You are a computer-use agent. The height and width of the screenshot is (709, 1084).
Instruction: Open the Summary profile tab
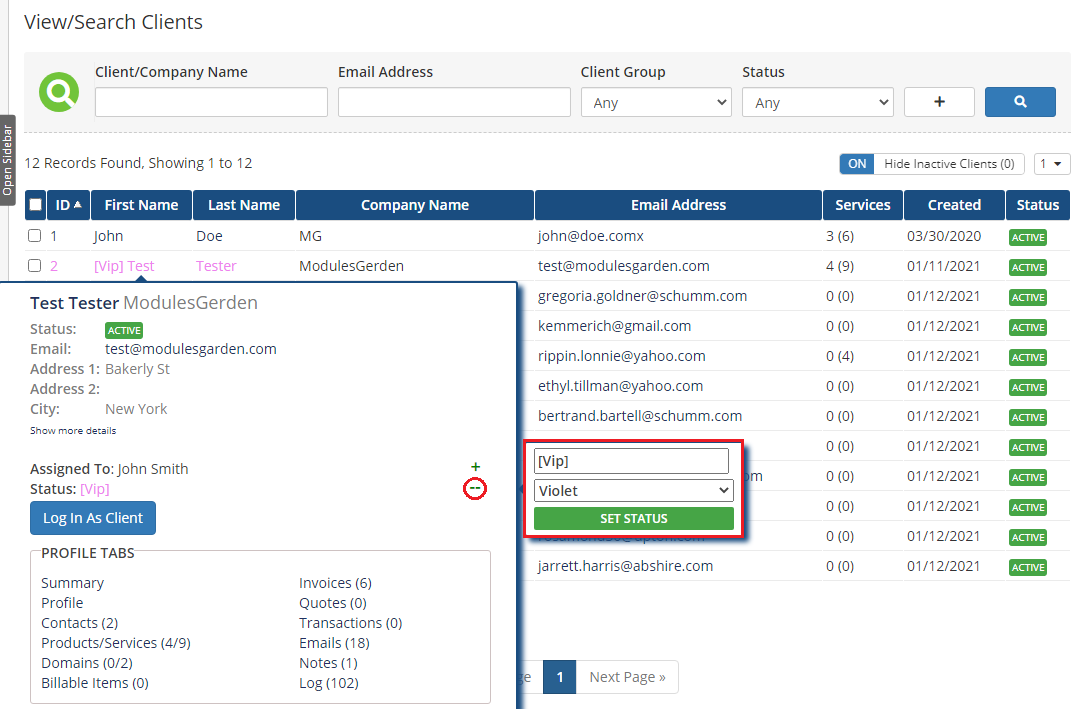[x=73, y=583]
